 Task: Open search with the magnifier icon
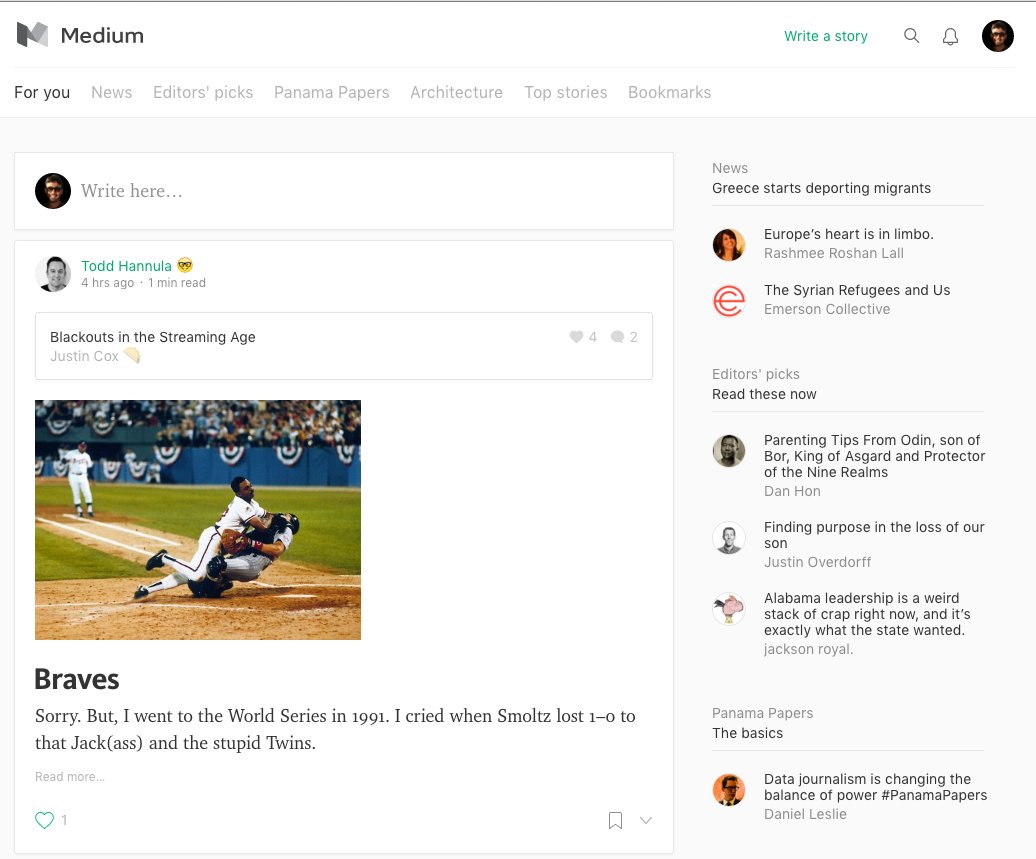tap(911, 36)
